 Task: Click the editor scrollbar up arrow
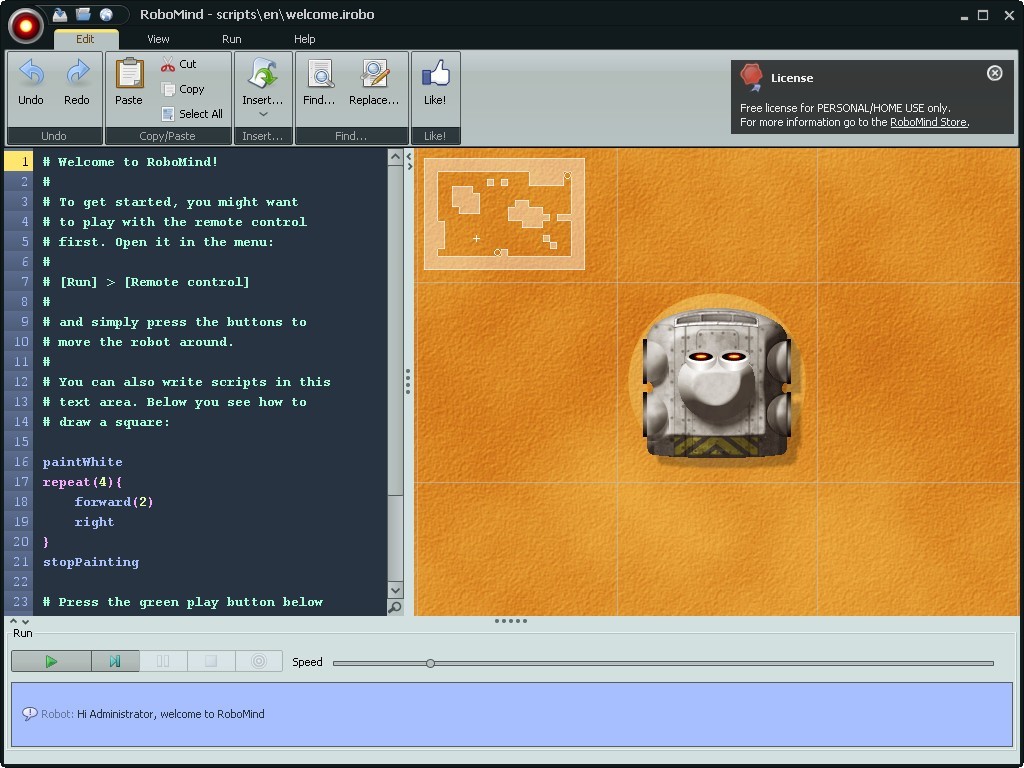pos(395,157)
